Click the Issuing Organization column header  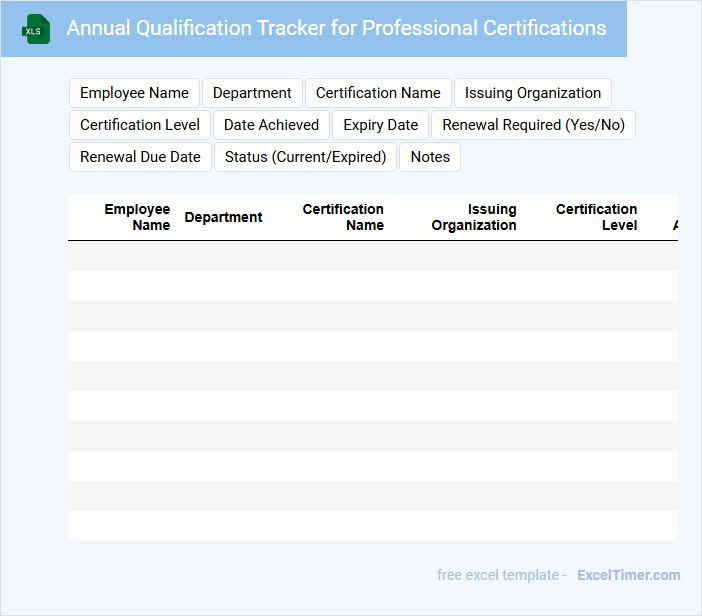[474, 217]
